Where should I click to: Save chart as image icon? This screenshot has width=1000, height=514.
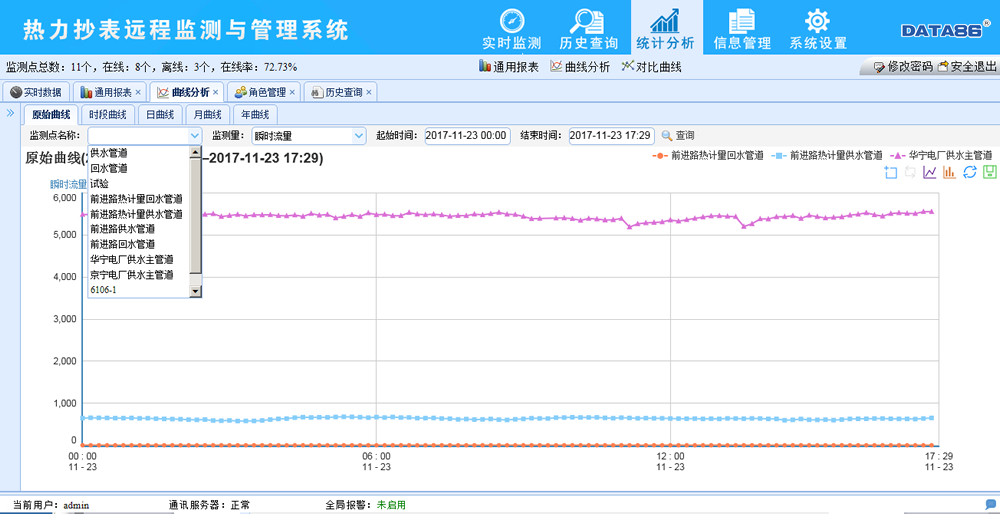click(988, 173)
